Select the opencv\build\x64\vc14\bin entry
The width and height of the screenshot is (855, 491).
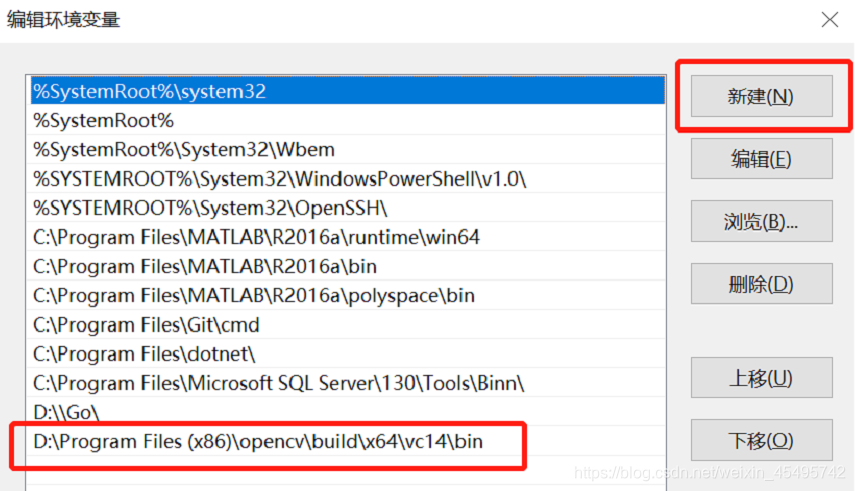coord(347,441)
